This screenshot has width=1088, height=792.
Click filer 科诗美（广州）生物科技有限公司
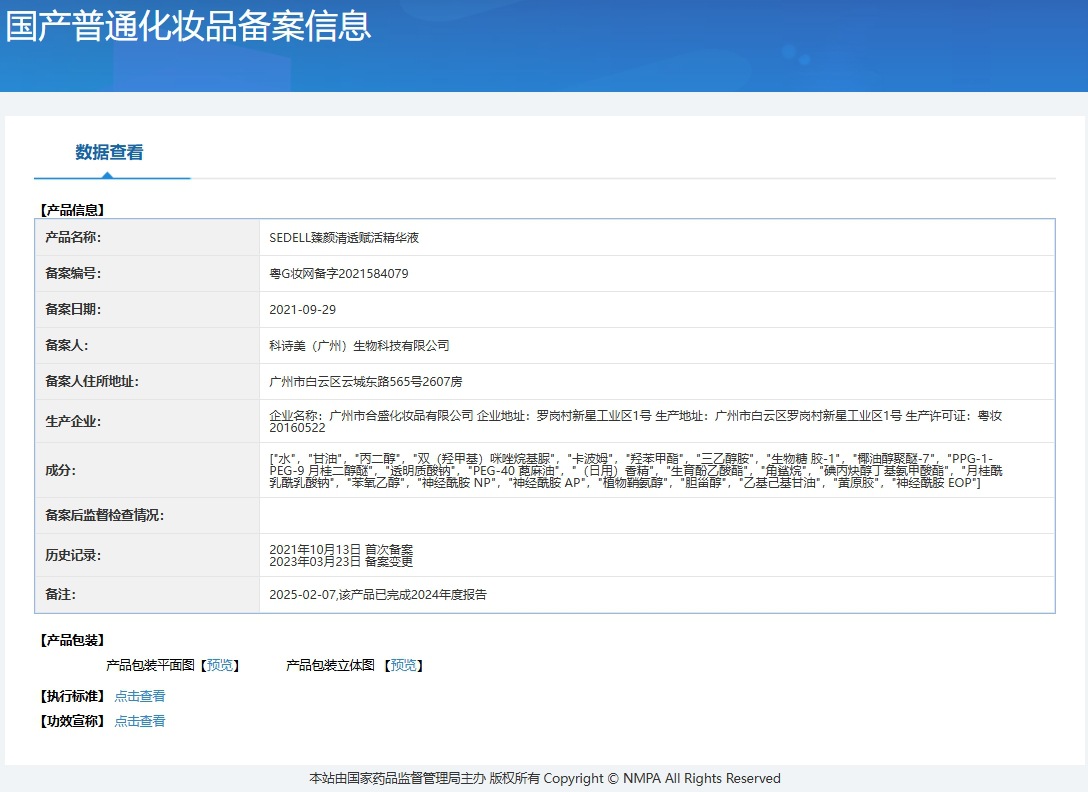(359, 346)
